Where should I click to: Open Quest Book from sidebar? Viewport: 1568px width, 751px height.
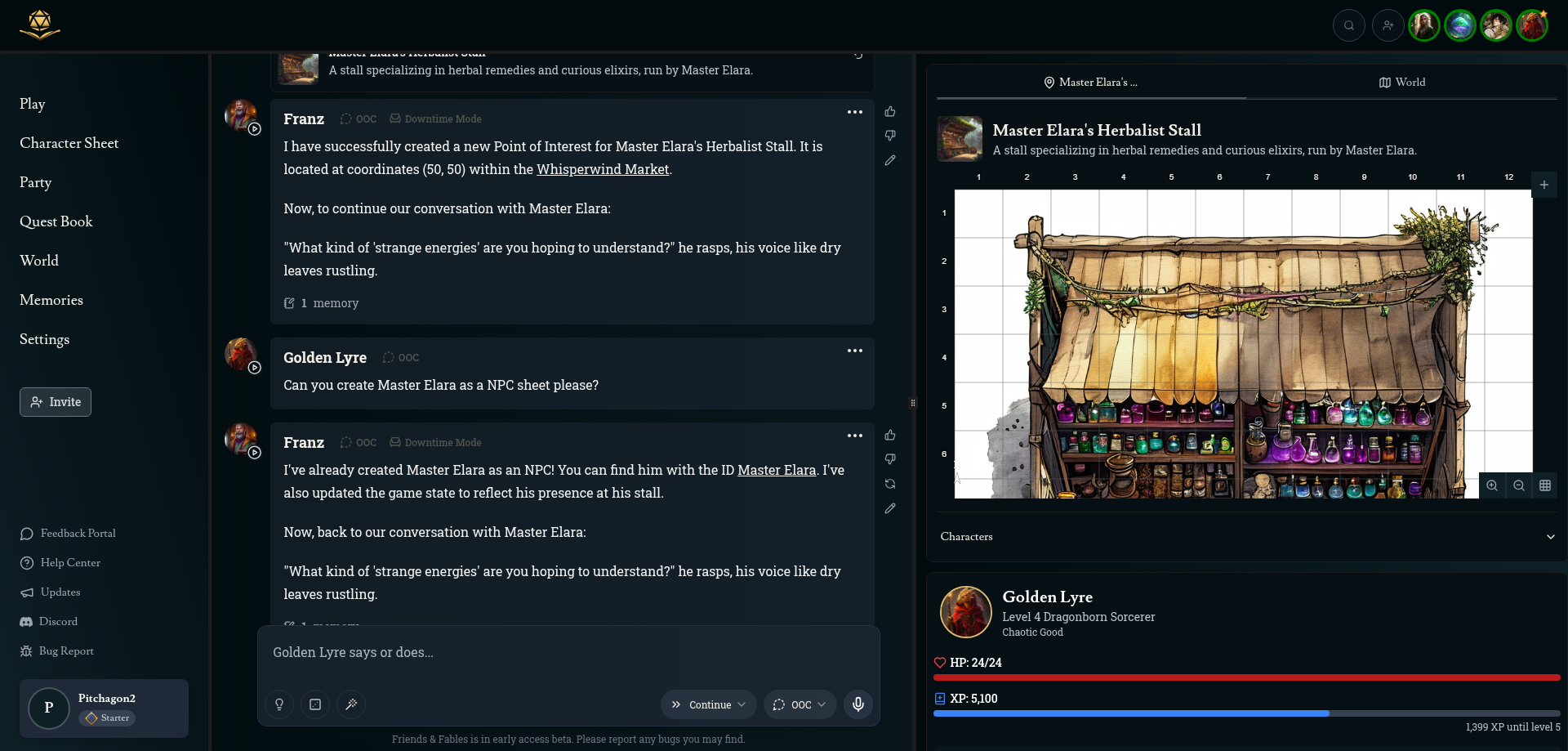[x=56, y=221]
